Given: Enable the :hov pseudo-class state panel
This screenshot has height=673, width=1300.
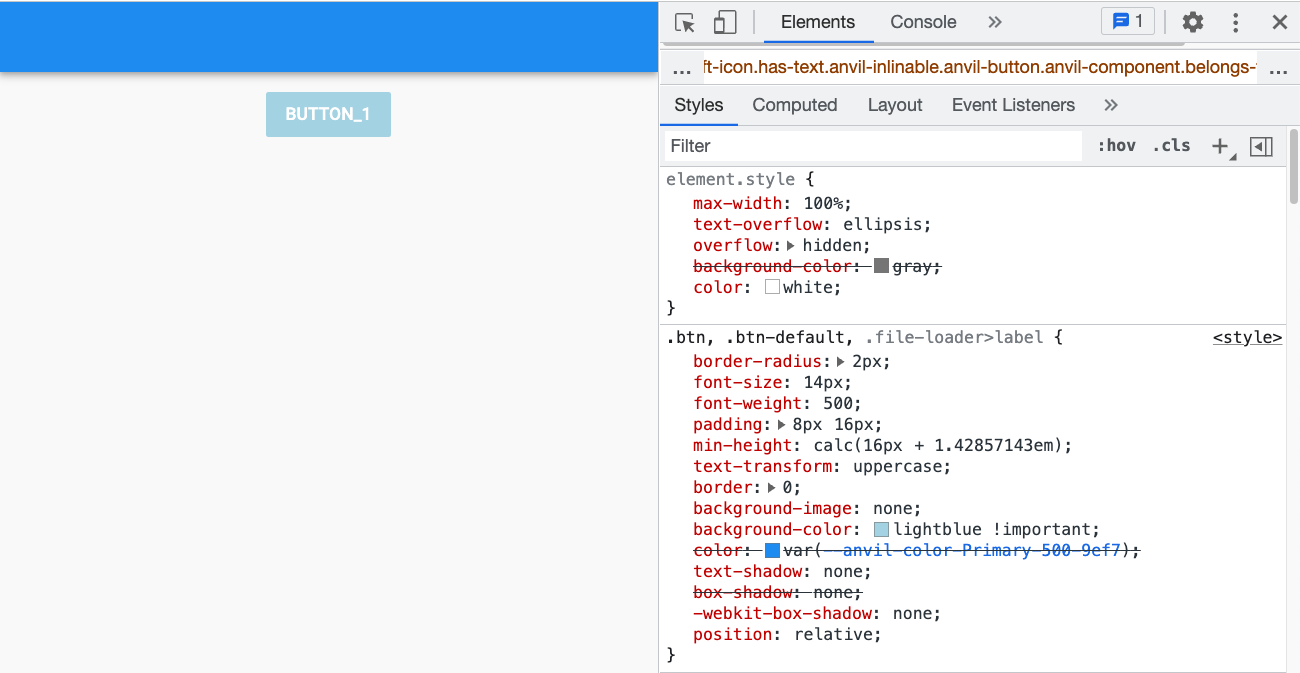Looking at the screenshot, I should pyautogui.click(x=1117, y=145).
